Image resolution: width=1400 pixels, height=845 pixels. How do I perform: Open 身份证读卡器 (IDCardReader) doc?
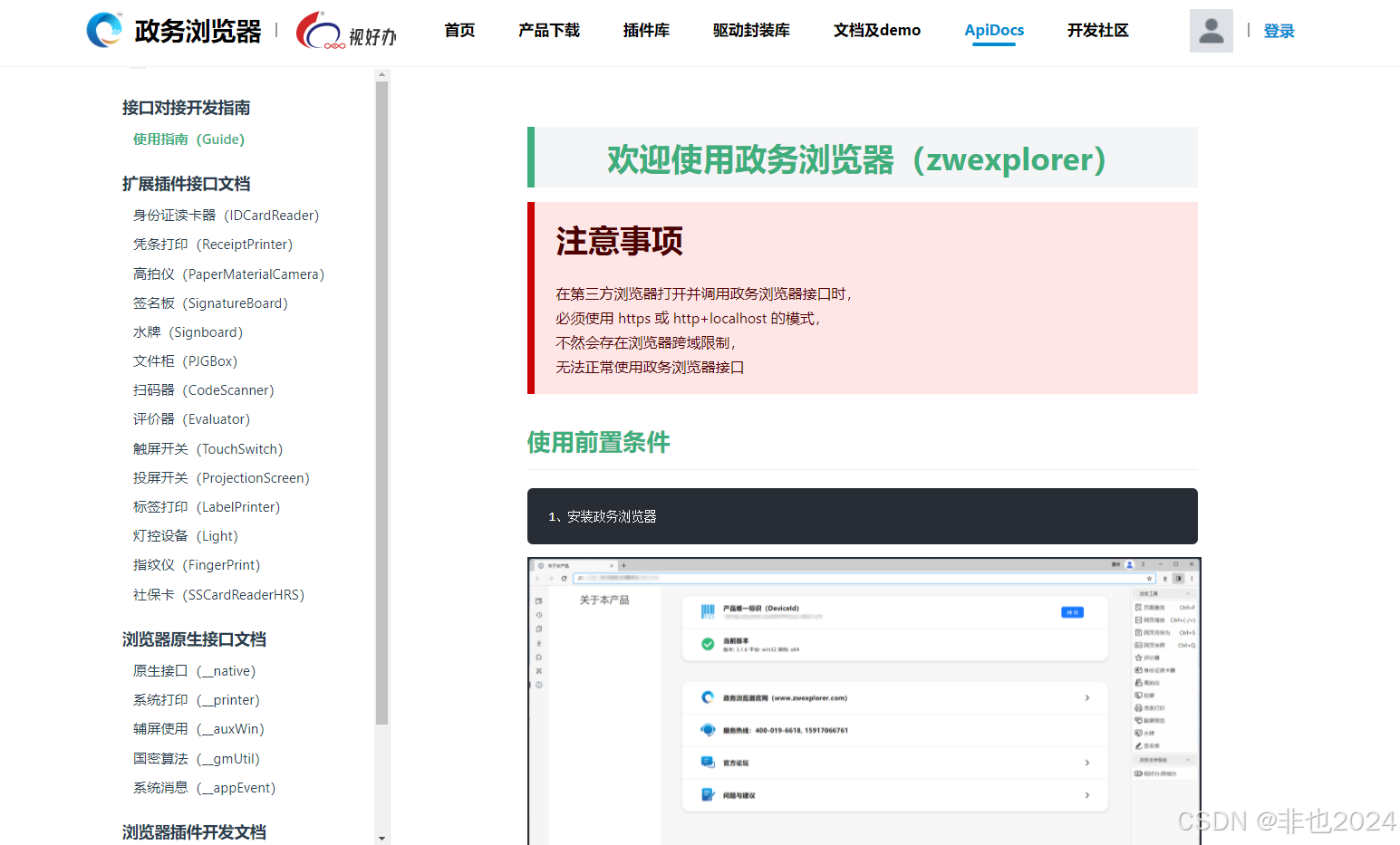click(226, 216)
